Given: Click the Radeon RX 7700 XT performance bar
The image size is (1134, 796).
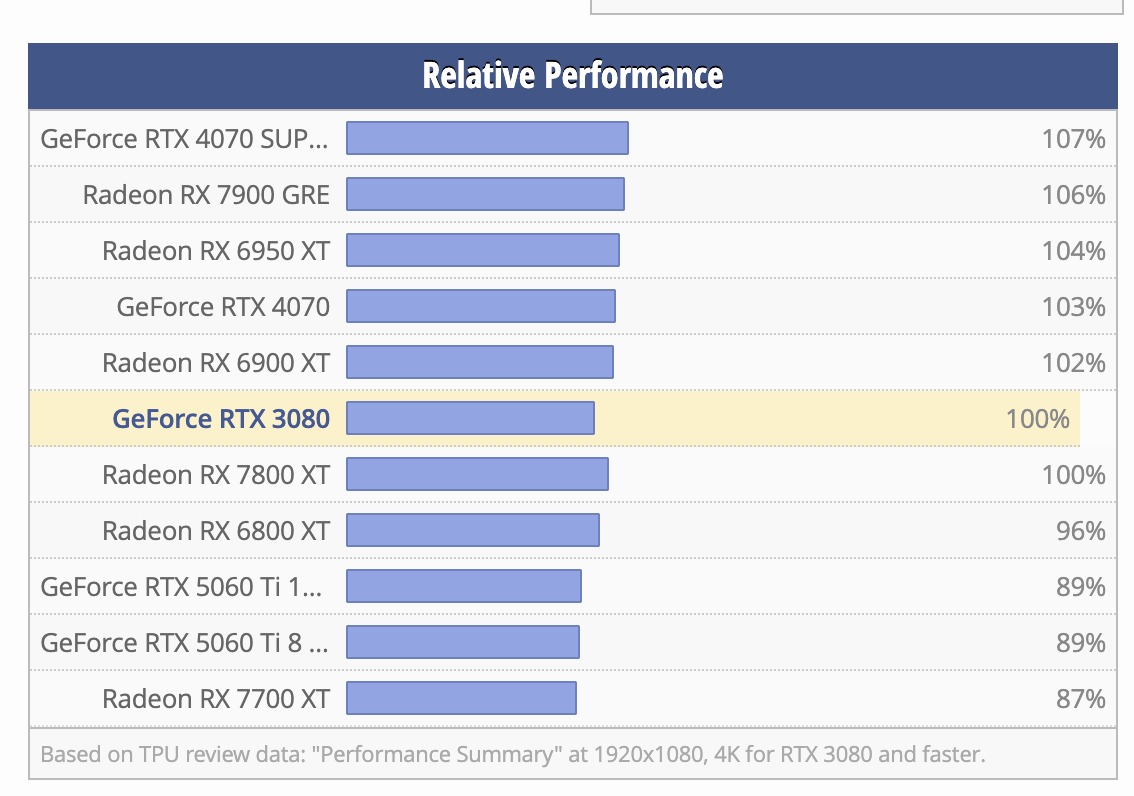Looking at the screenshot, I should tap(461, 698).
